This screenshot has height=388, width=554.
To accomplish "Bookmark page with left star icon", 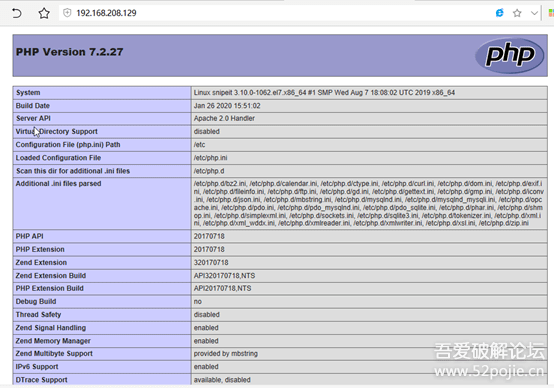I will click(x=44, y=13).
